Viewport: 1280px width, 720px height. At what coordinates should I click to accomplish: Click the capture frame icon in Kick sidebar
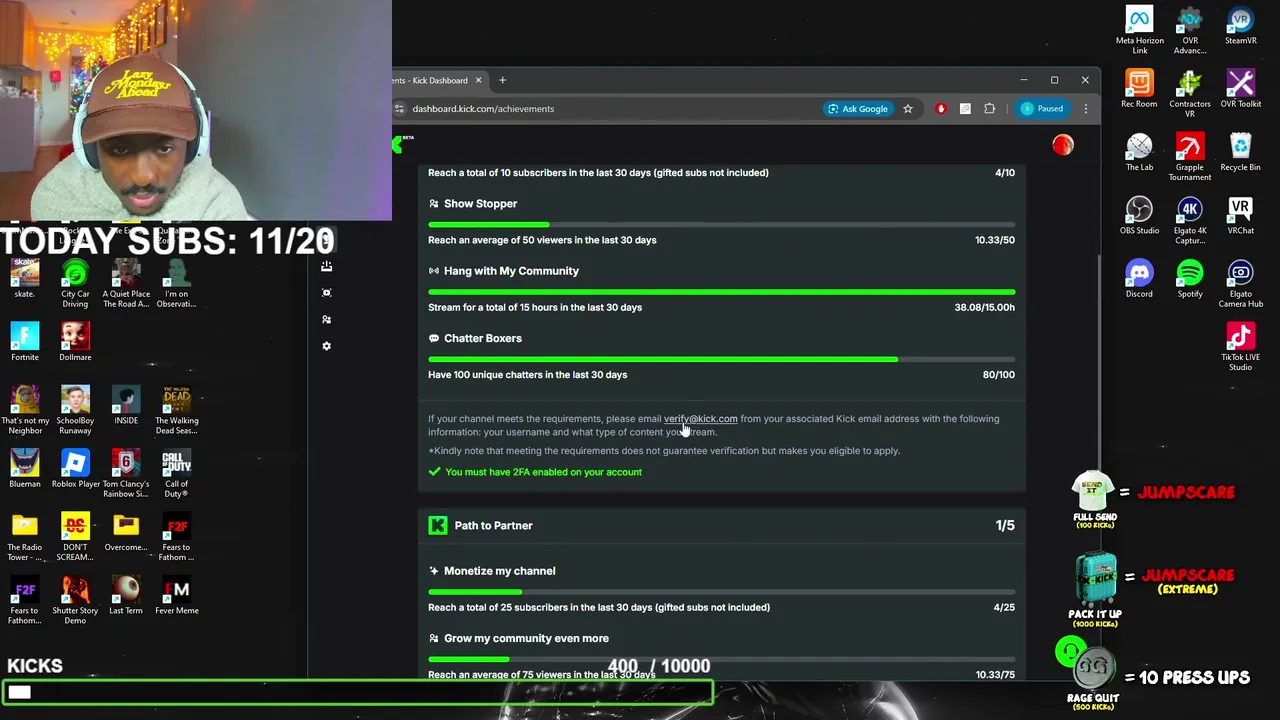point(326,292)
